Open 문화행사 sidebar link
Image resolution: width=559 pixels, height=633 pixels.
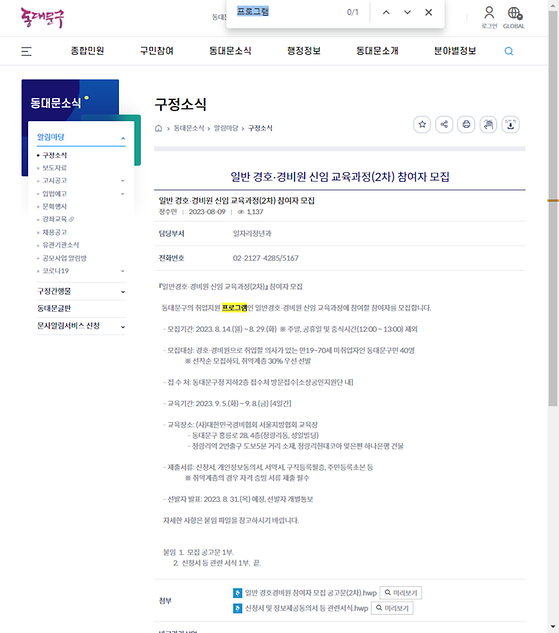click(x=54, y=206)
